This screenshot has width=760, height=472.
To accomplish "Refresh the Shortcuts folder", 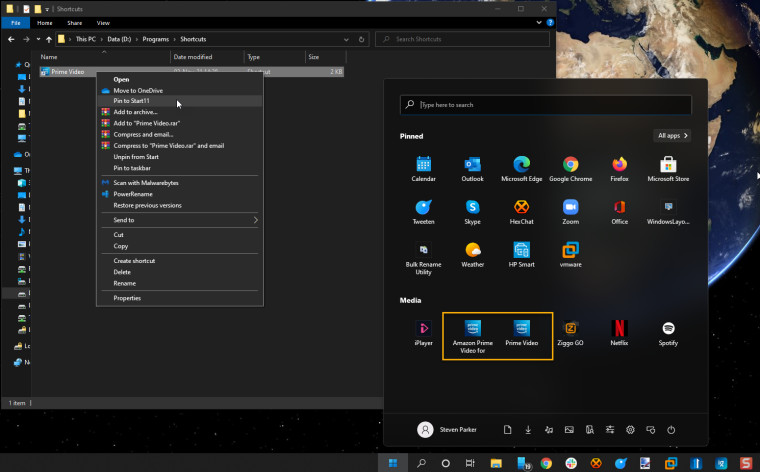I will pos(361,39).
